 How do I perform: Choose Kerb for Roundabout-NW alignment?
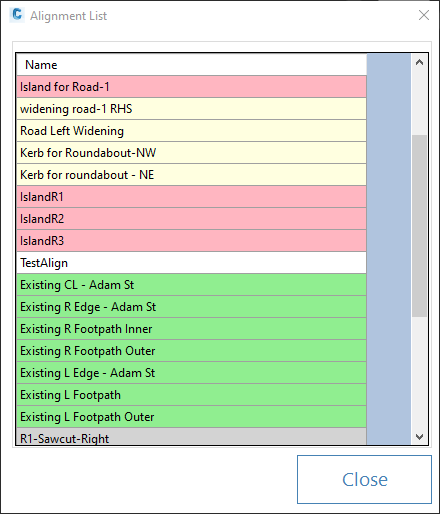[x=192, y=153]
